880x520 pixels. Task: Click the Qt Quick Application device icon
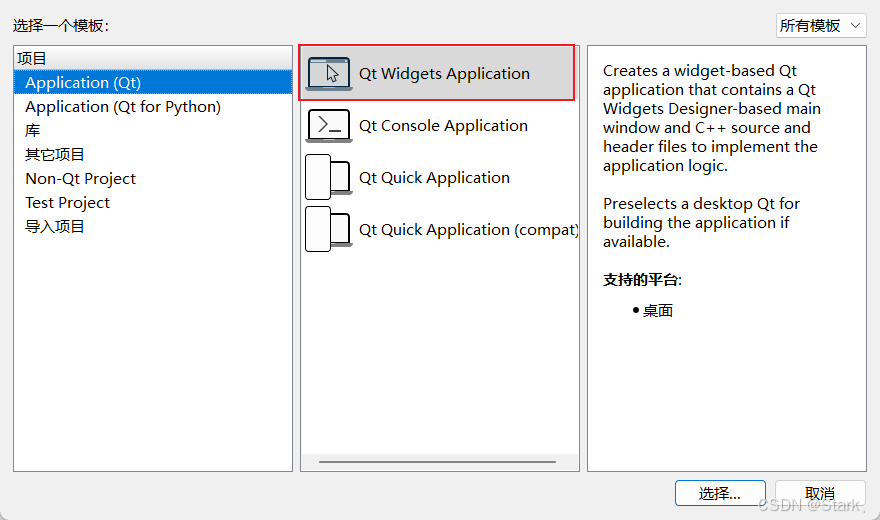pyautogui.click(x=329, y=177)
